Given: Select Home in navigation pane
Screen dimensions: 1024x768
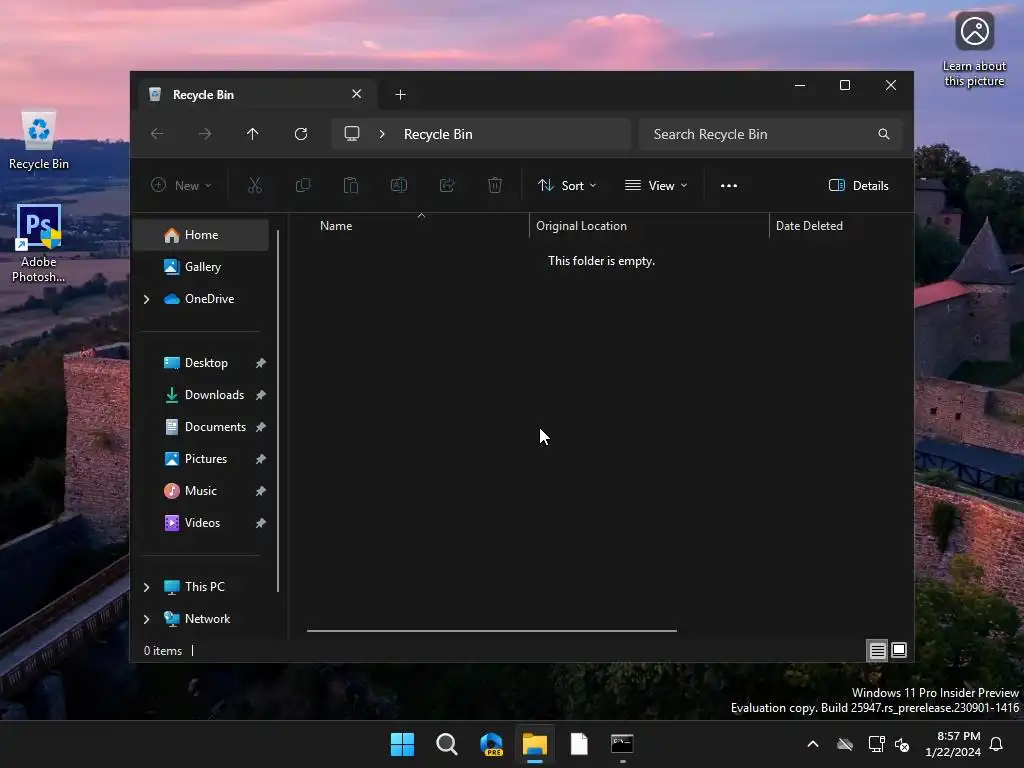Looking at the screenshot, I should pos(201,235).
